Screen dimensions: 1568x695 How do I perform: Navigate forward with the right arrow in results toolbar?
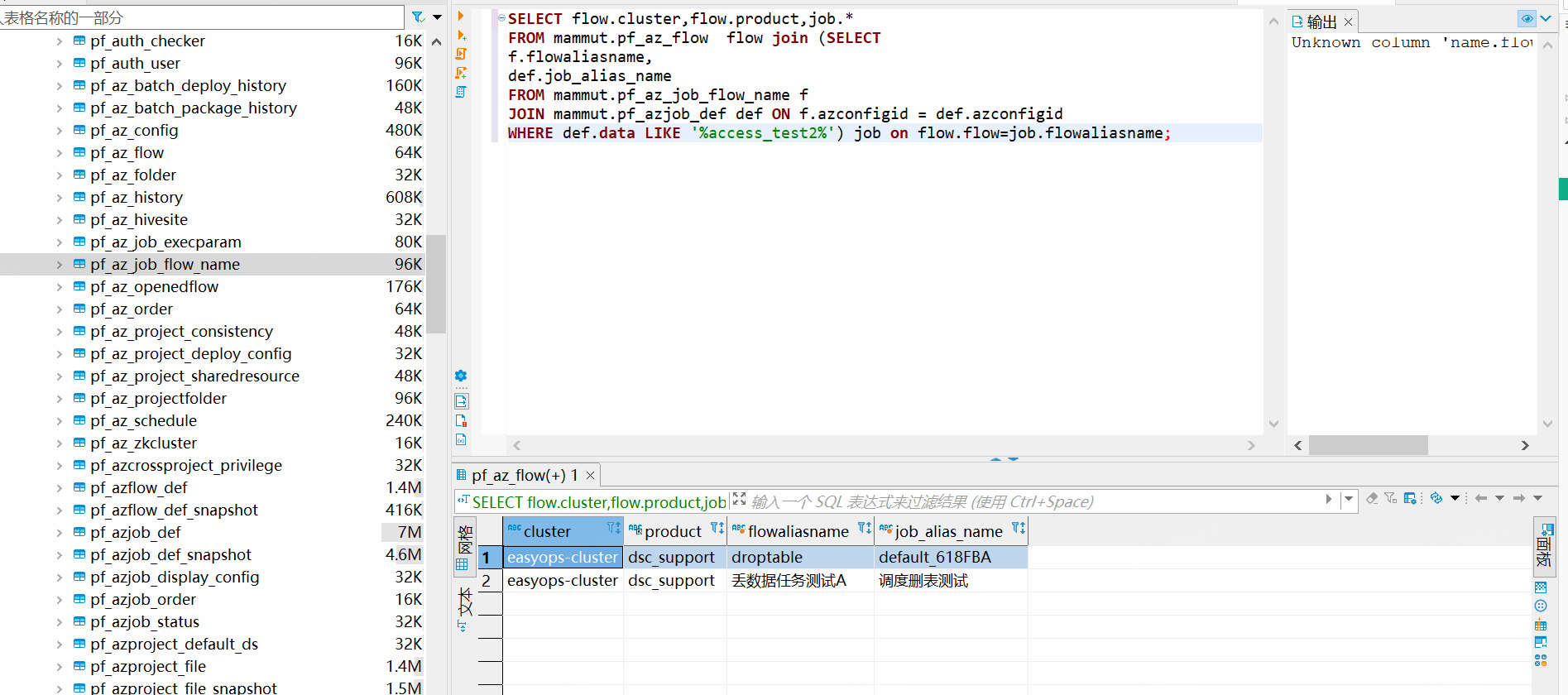(x=1519, y=498)
